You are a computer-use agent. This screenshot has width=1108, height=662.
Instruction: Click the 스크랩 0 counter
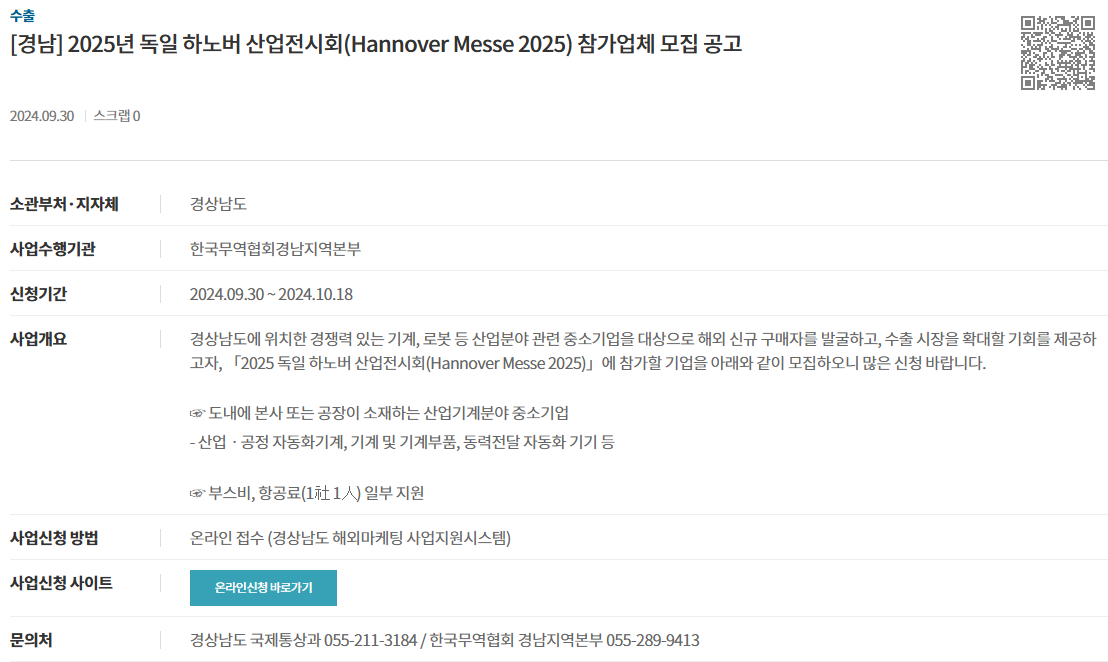click(117, 116)
